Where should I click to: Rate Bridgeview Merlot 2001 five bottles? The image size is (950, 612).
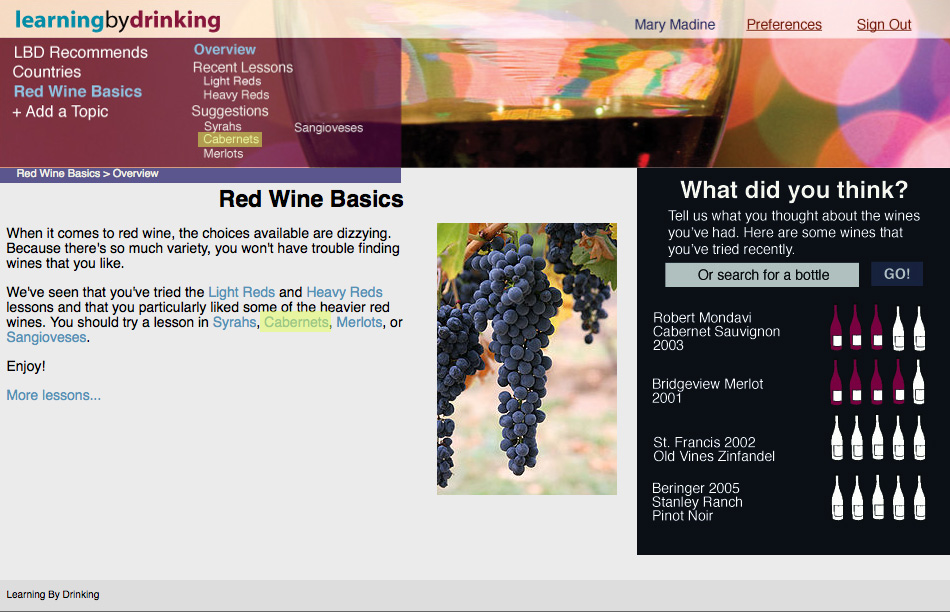(x=919, y=382)
